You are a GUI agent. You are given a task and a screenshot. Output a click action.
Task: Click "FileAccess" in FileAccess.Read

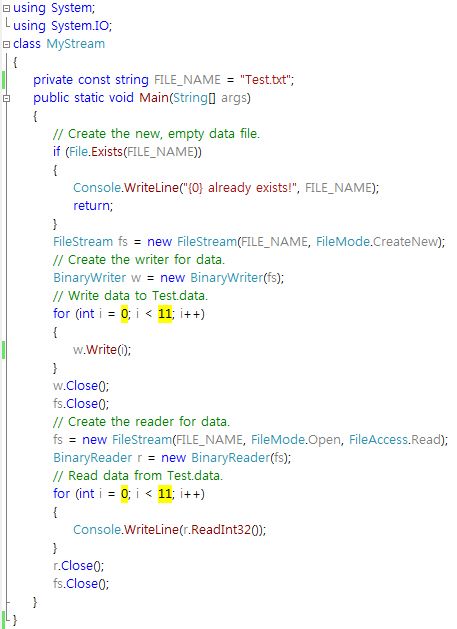pyautogui.click(x=379, y=439)
